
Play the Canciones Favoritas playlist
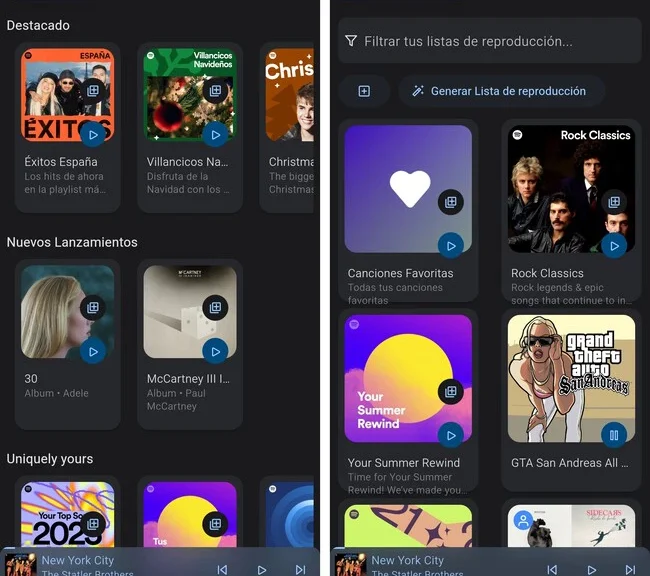pyautogui.click(x=451, y=245)
